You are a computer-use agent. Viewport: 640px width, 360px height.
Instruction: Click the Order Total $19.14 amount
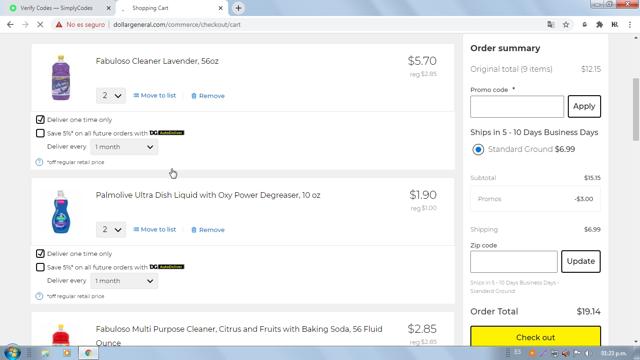pos(588,311)
